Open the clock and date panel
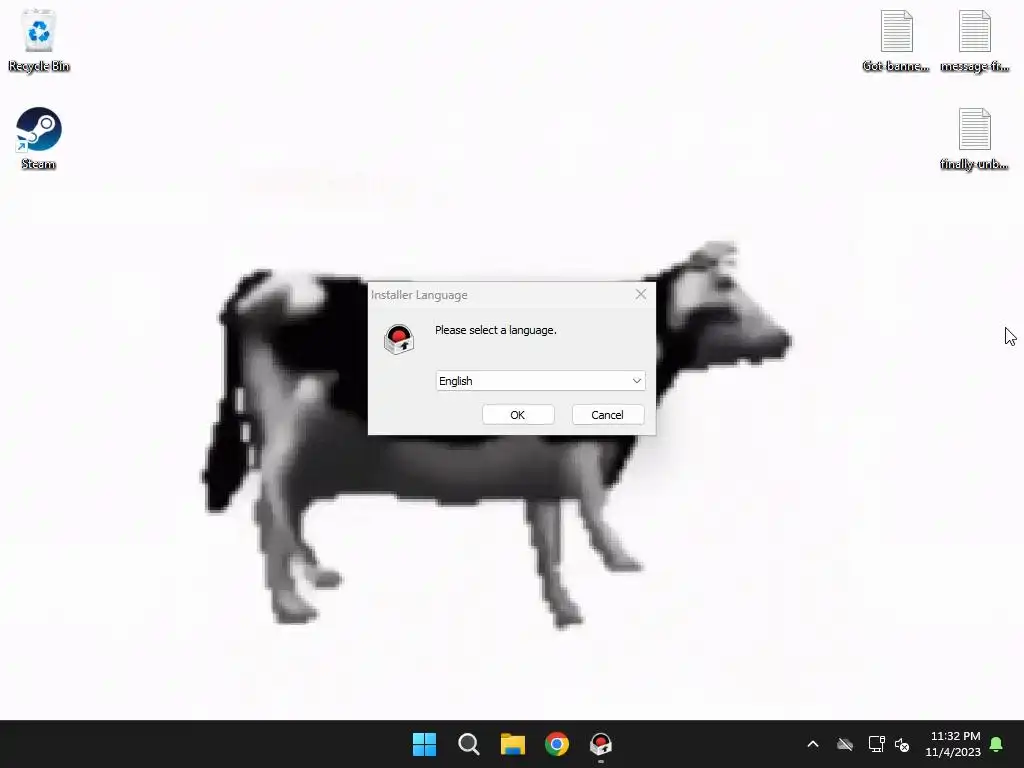 (953, 744)
